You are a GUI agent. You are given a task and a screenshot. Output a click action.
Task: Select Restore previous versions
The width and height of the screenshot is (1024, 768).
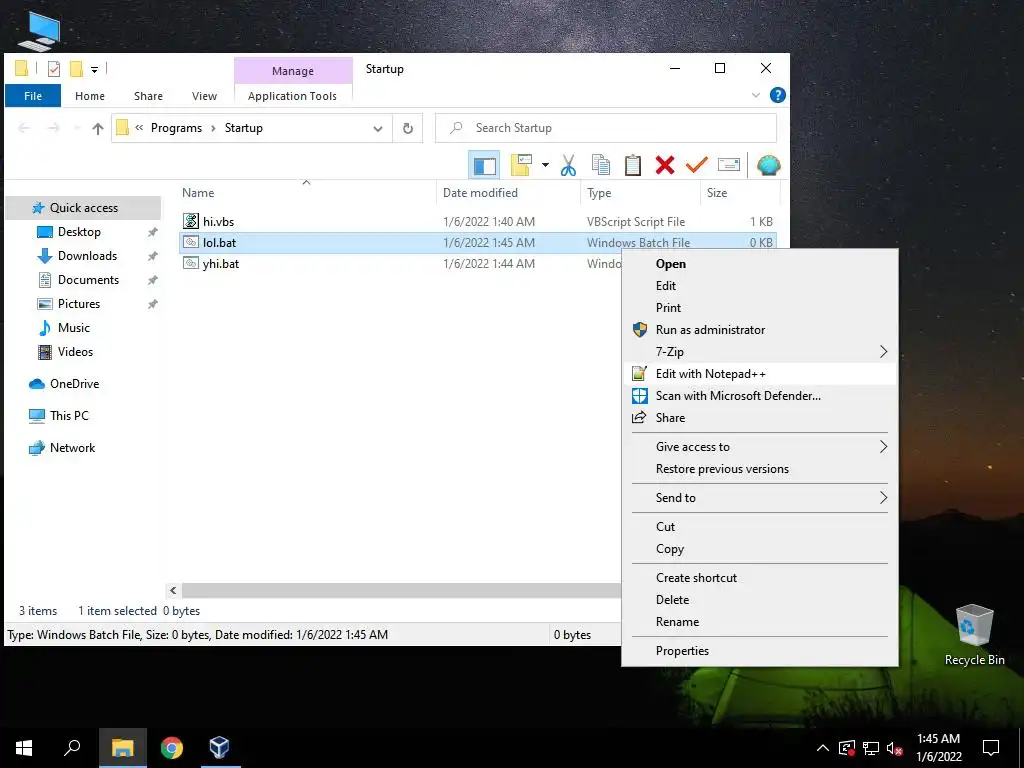pos(760,469)
